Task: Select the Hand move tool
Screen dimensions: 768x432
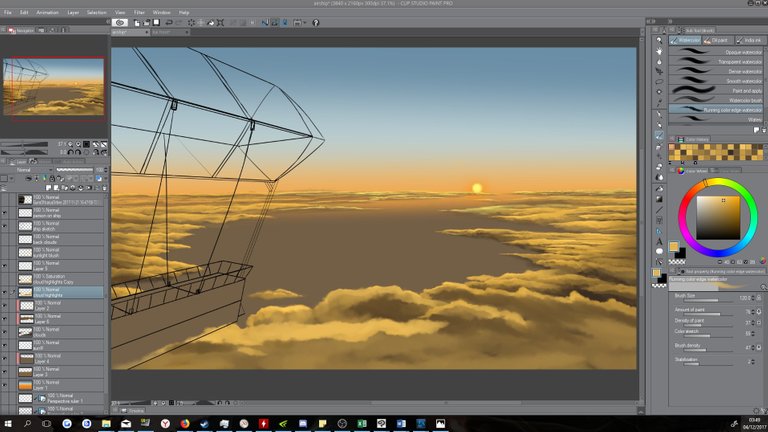Action: tap(659, 51)
